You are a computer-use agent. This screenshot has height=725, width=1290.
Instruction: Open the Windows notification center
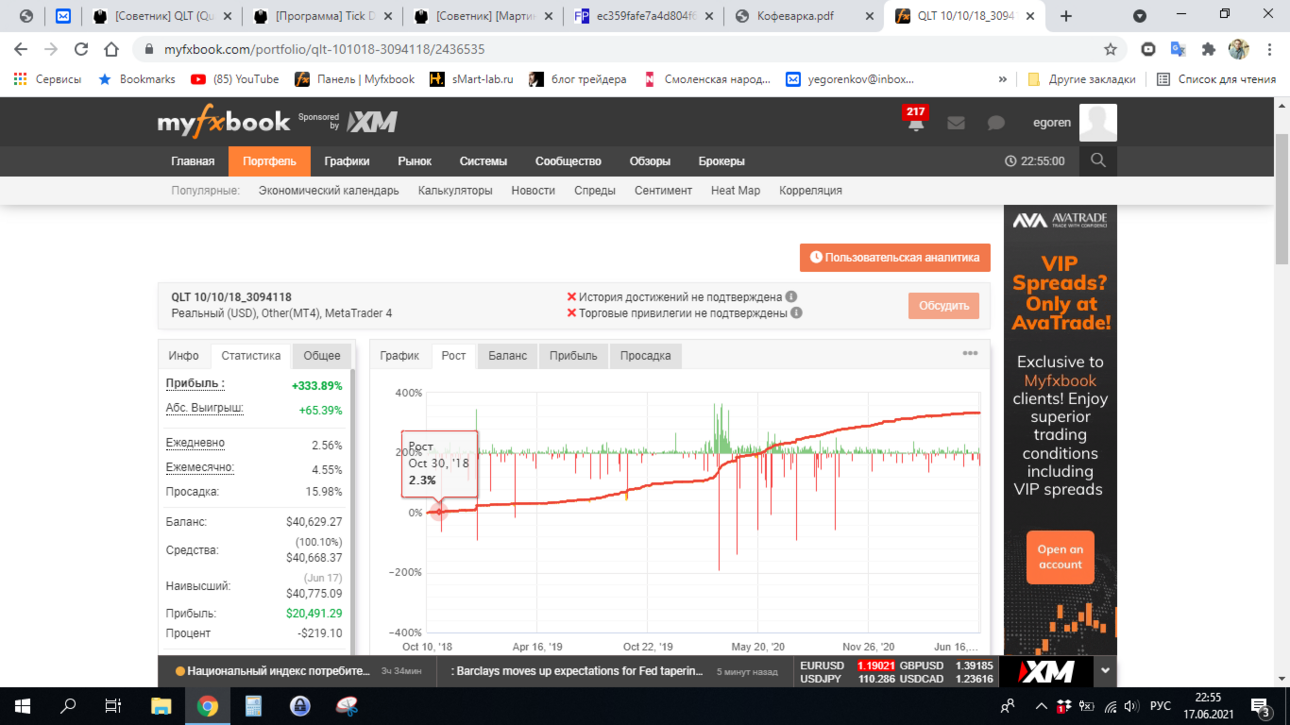(1262, 707)
